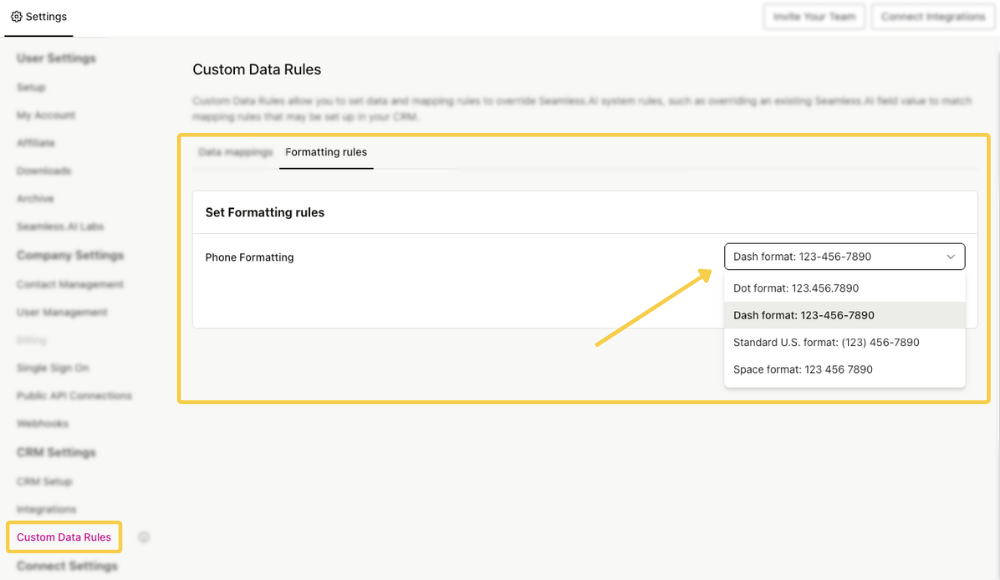
Task: Open Downloads in sidebar
Action: pyautogui.click(x=44, y=171)
